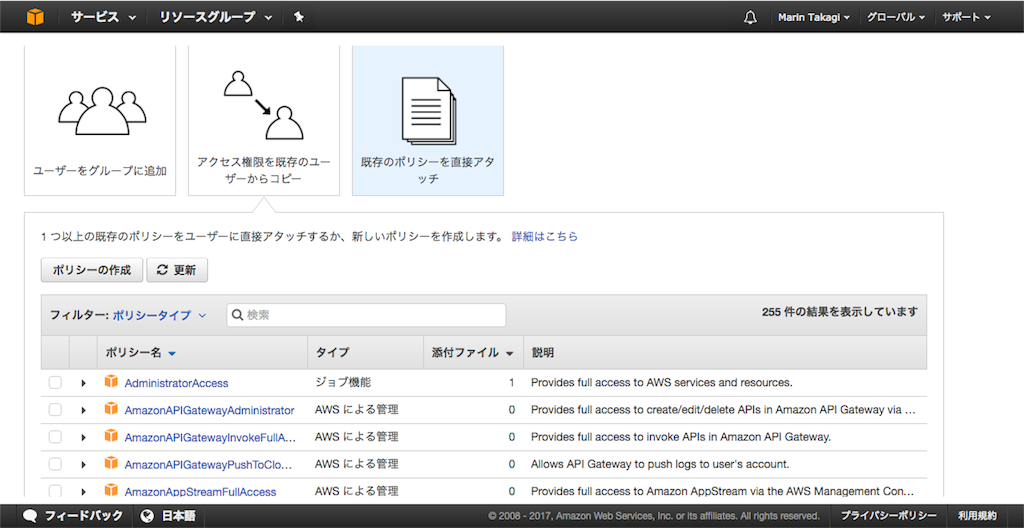Viewport: 1024px width, 528px height.
Task: Expand the AmazonAPIGatewayPushToClo... row arrow
Action: [x=83, y=465]
